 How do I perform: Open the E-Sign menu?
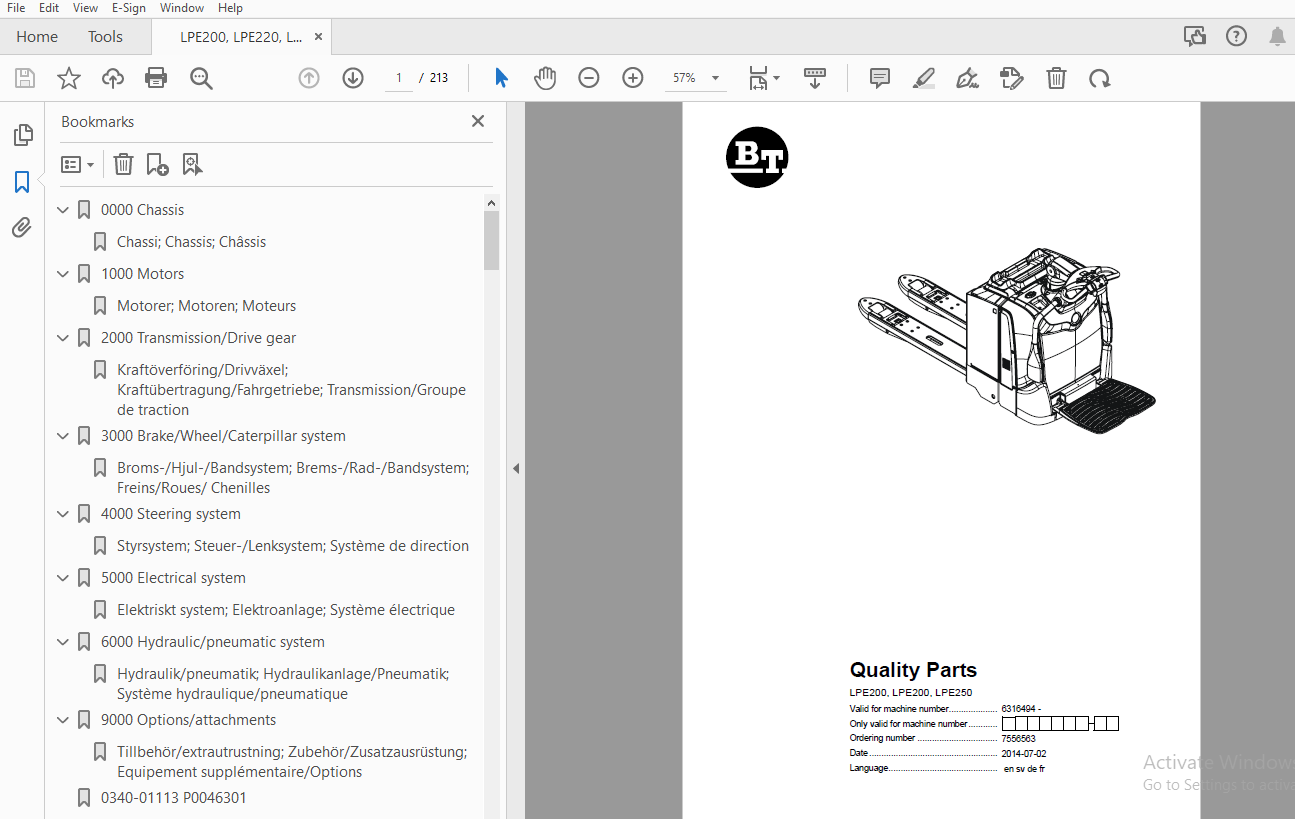[x=129, y=8]
